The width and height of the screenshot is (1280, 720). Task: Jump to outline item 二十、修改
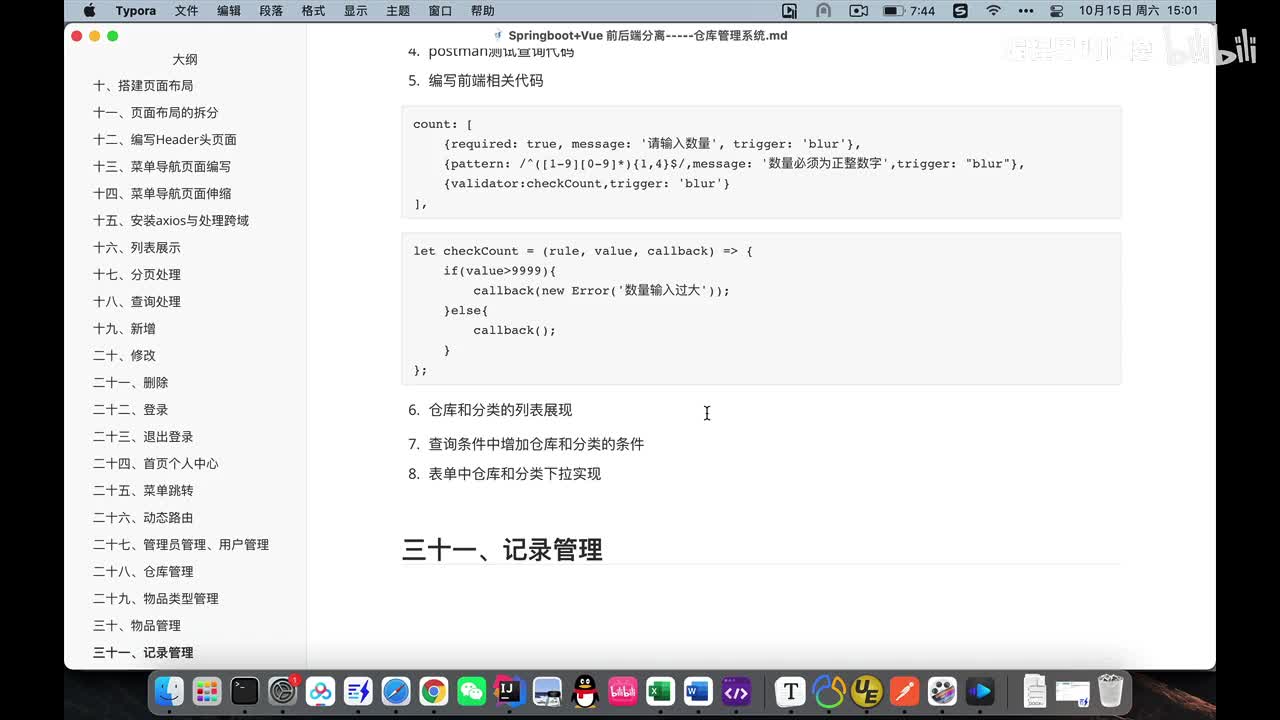(124, 356)
